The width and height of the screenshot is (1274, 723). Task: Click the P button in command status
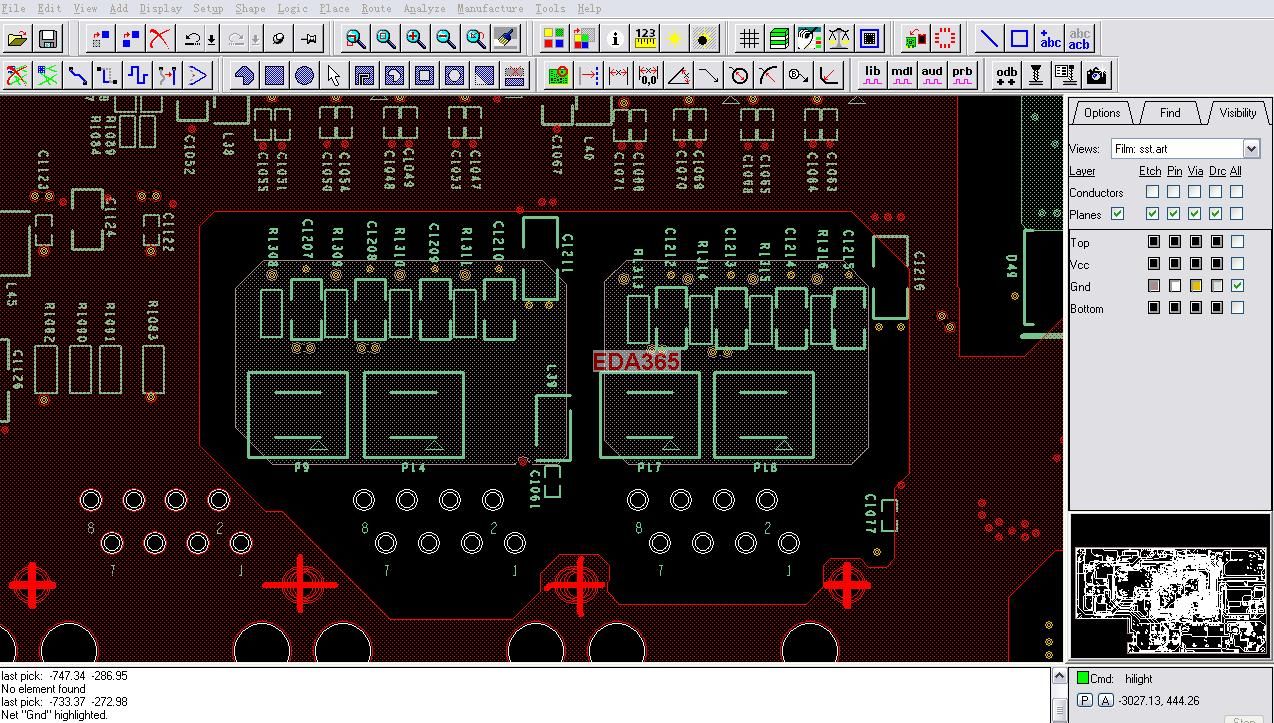(1084, 701)
